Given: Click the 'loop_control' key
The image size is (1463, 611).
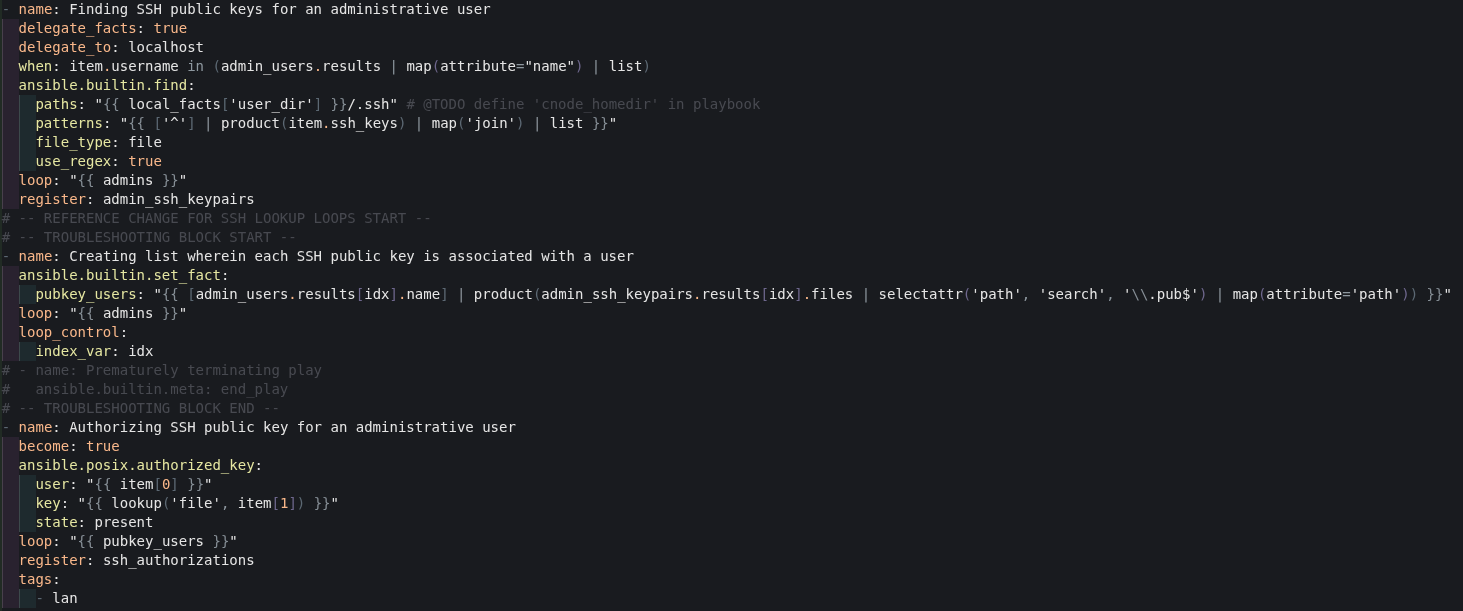Looking at the screenshot, I should 69,332.
